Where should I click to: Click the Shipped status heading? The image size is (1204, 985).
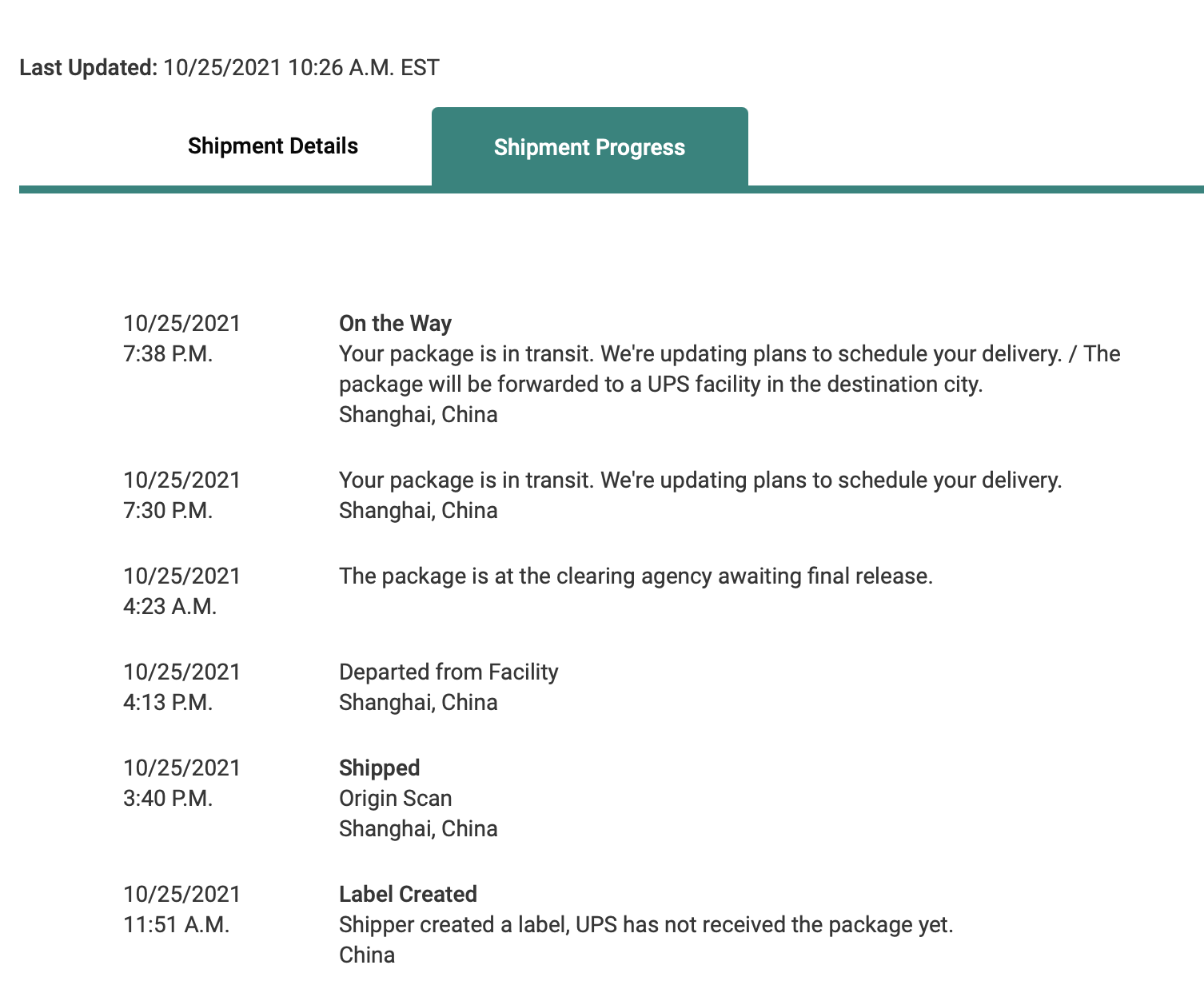point(379,768)
